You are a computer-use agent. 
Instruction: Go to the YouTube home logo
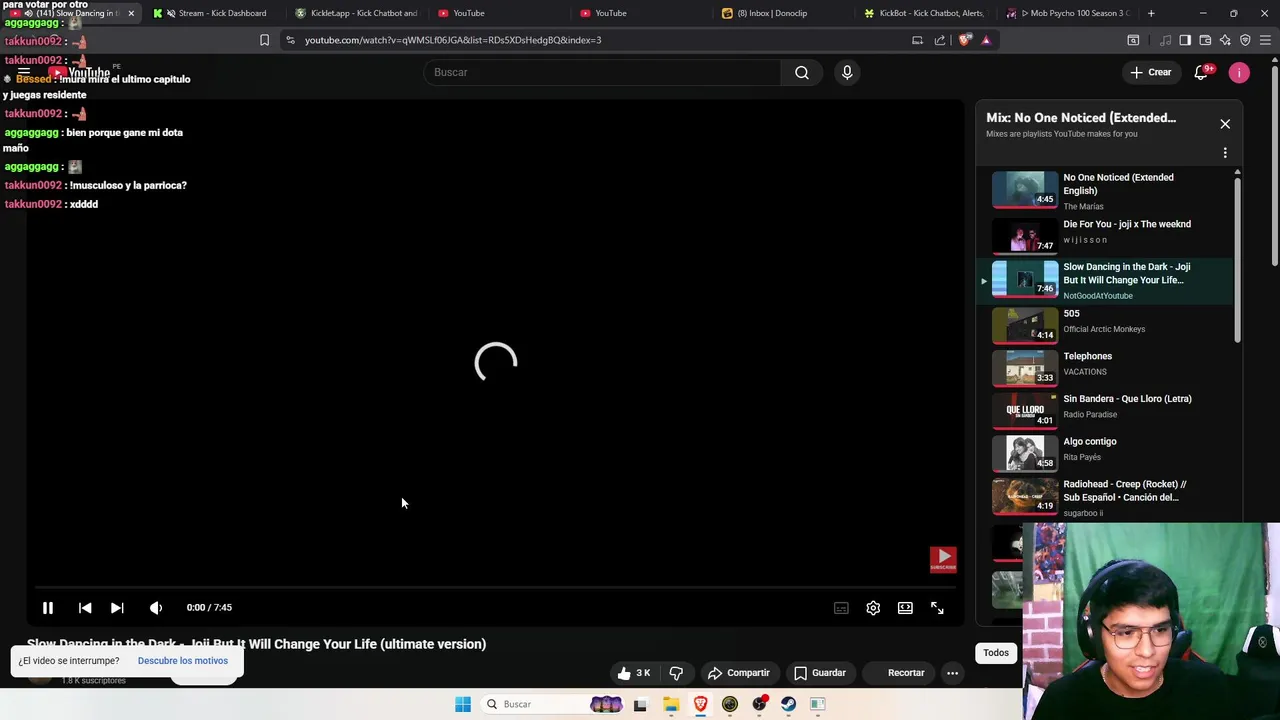80,72
